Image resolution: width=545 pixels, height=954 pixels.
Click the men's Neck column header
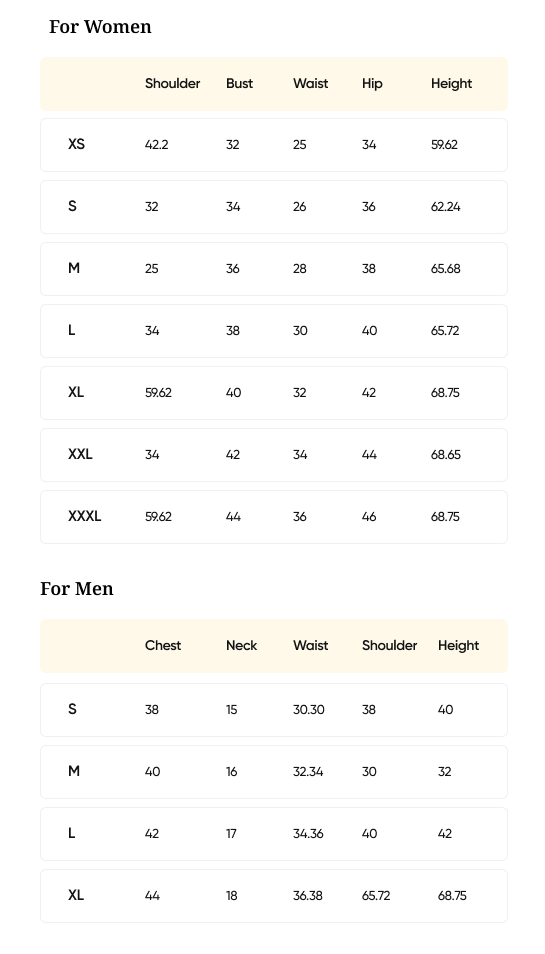click(x=241, y=646)
